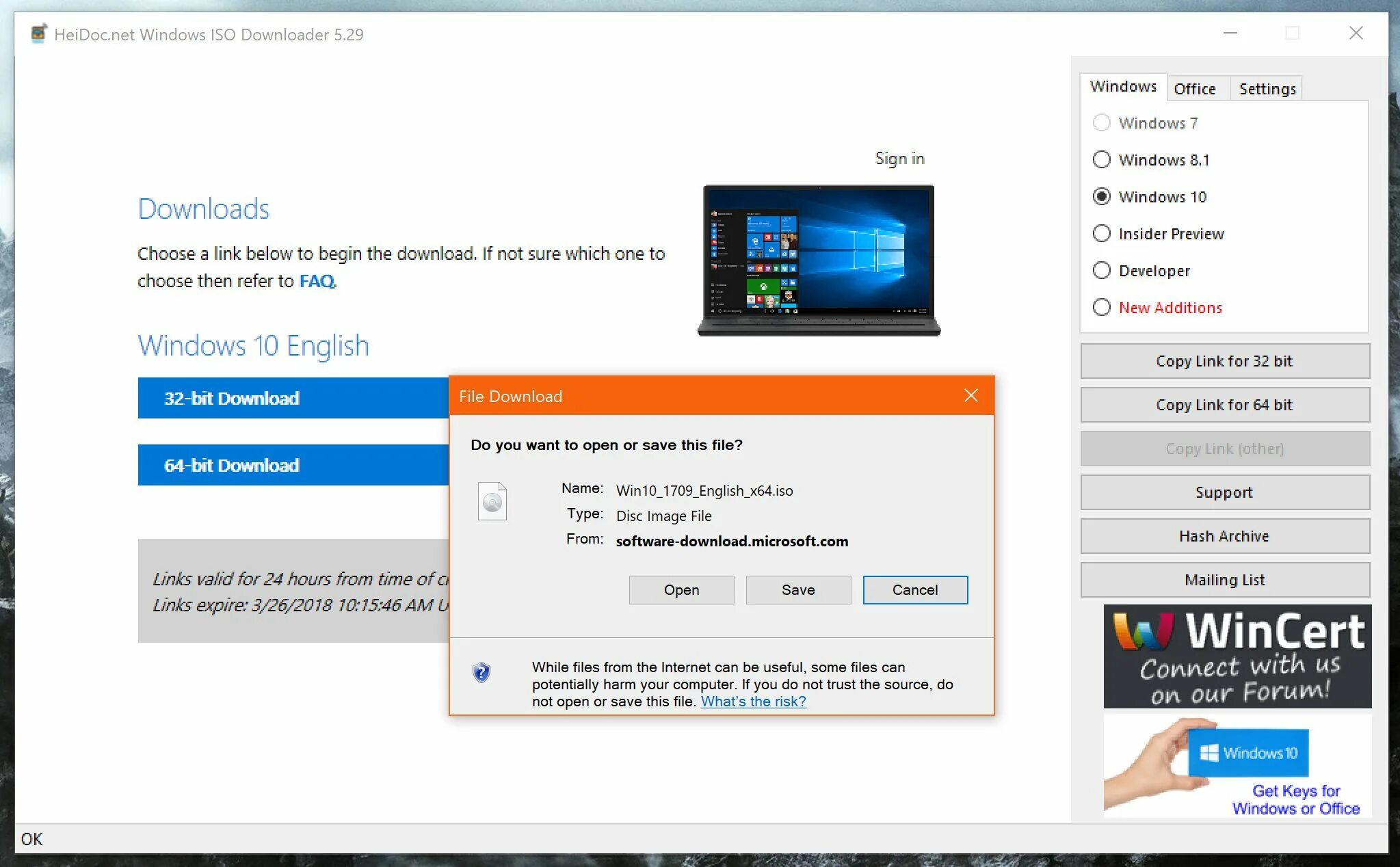Open the Hash Archive button
The height and width of the screenshot is (867, 1400).
coord(1224,536)
